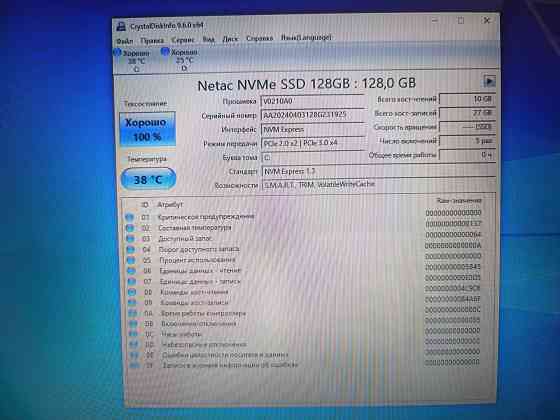Click the serial number field AA20240403128G231925

point(313,115)
